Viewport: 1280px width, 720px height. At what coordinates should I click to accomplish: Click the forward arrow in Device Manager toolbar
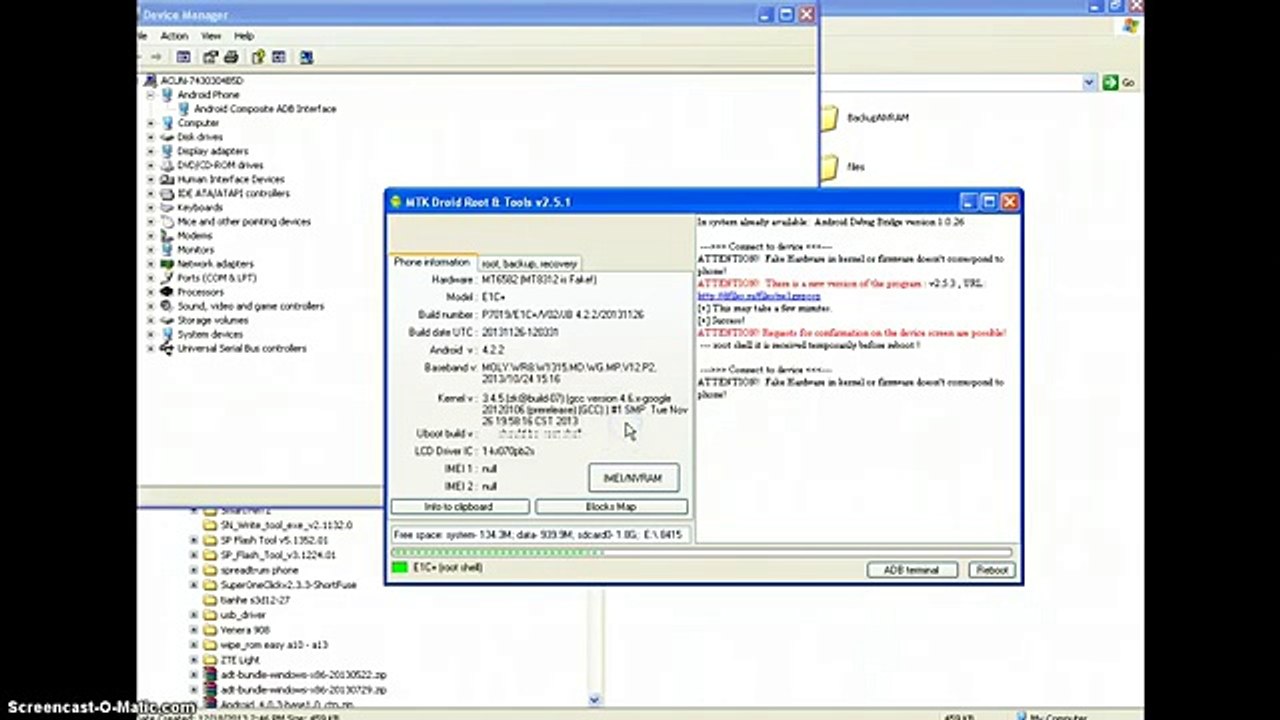click(x=157, y=57)
